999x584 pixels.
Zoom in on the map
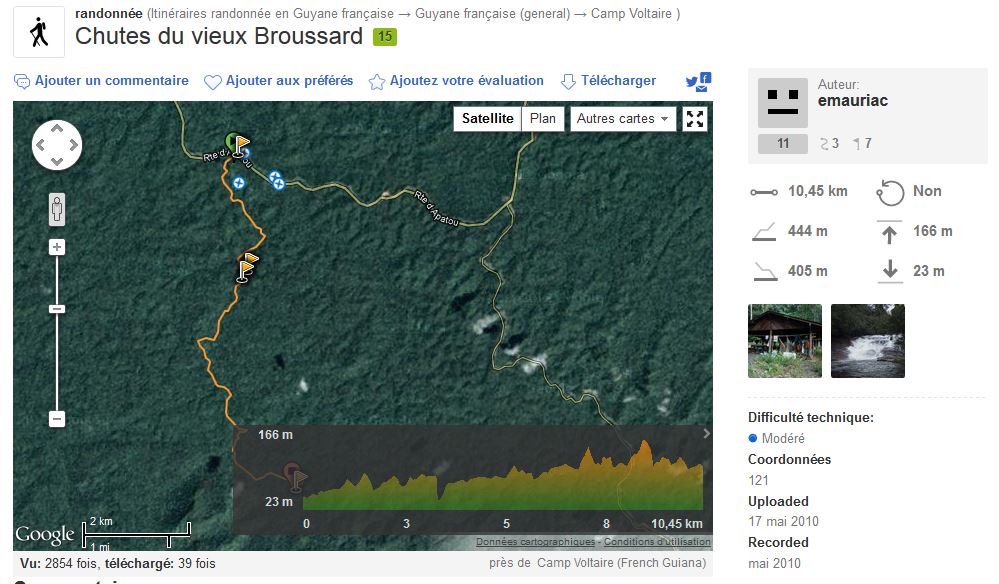[x=57, y=247]
